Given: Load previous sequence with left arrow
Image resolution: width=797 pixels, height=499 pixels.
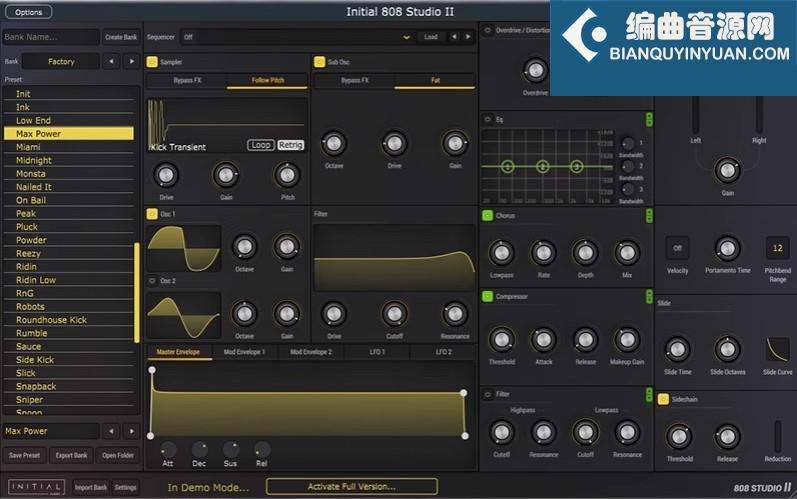Looking at the screenshot, I should pyautogui.click(x=454, y=37).
